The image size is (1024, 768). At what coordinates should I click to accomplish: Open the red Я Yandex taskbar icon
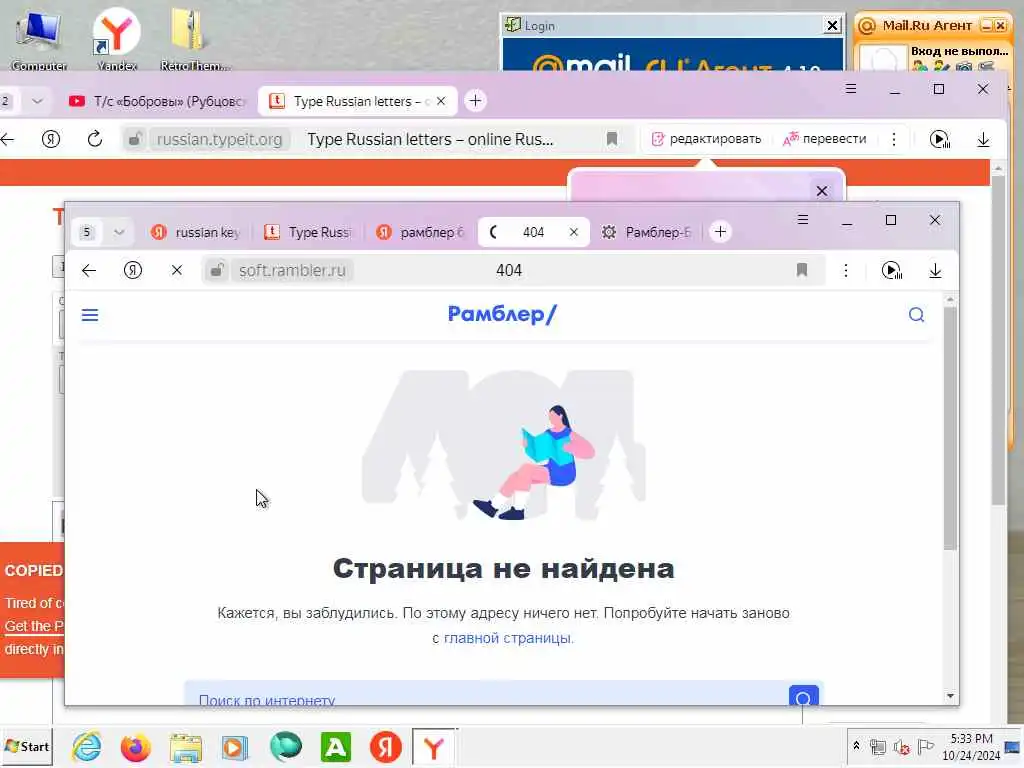385,747
